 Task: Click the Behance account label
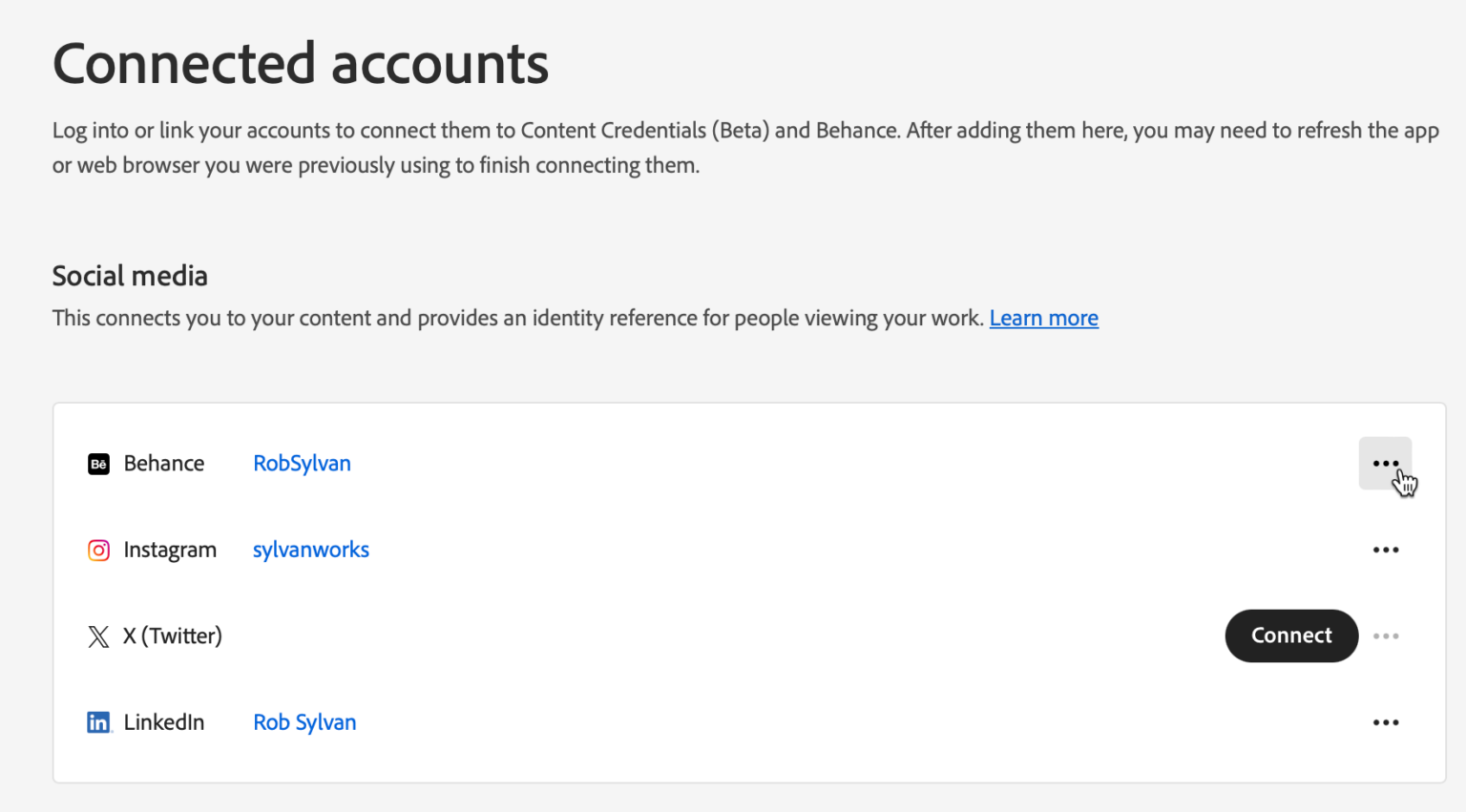click(x=164, y=464)
